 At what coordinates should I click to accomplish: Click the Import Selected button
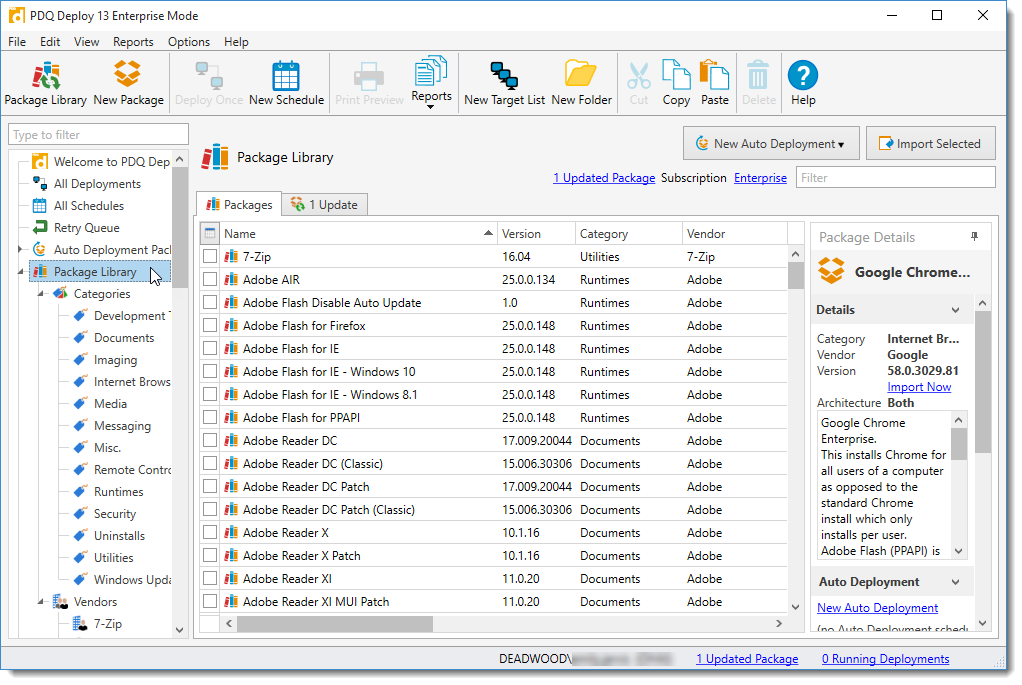pos(930,144)
